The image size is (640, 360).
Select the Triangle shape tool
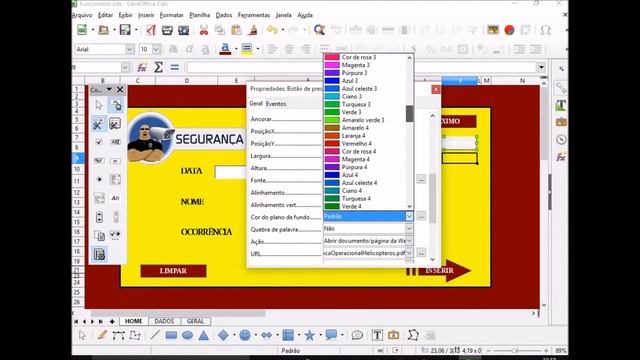pyautogui.click(x=204, y=335)
